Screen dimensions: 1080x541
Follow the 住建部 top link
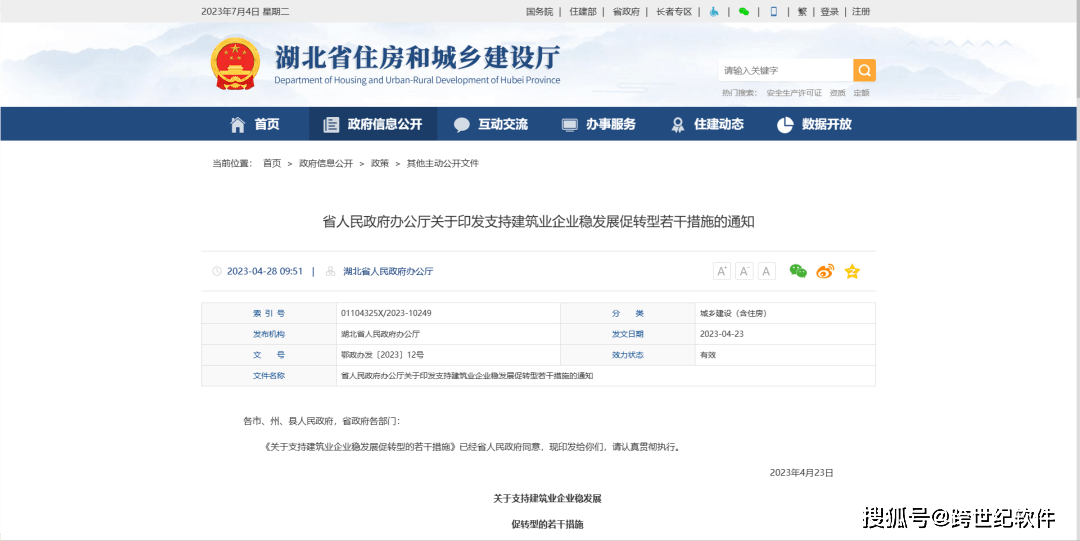[583, 12]
